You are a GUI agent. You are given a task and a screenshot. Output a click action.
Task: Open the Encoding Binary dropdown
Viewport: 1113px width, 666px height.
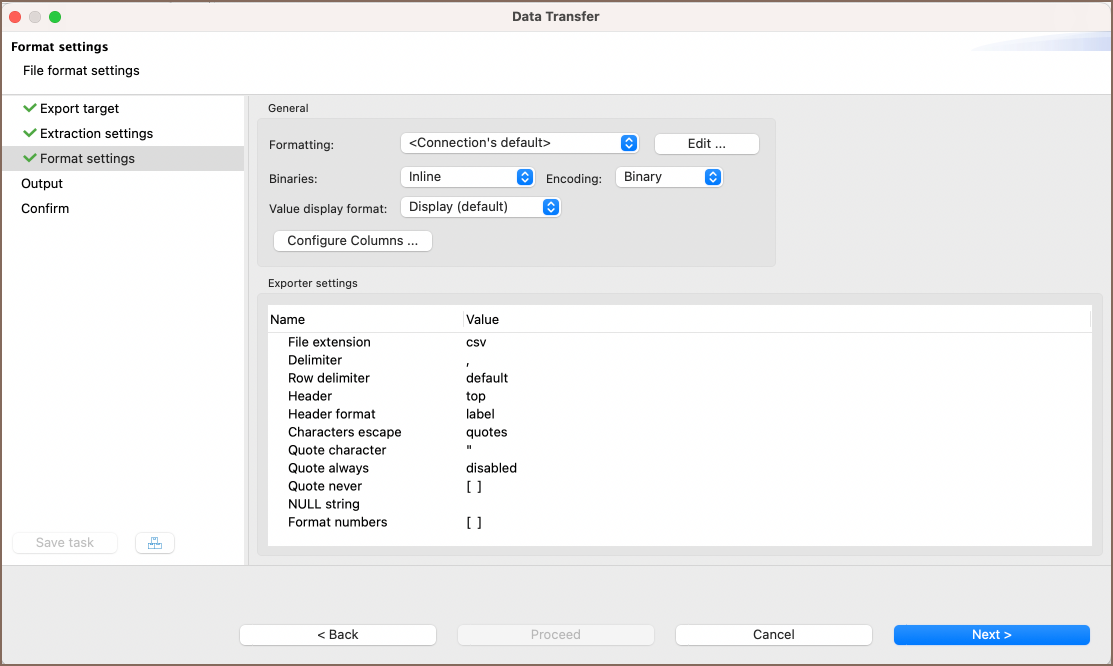[668, 176]
